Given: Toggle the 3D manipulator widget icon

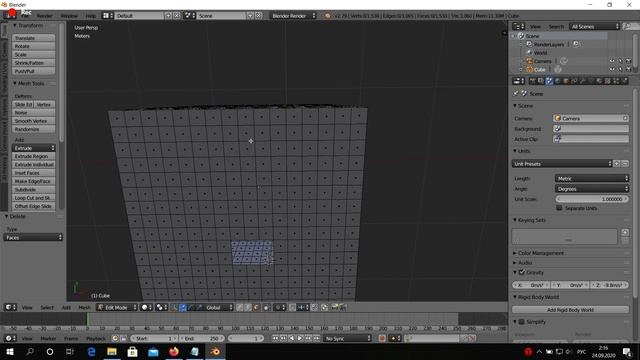Looking at the screenshot, I should point(174,307).
